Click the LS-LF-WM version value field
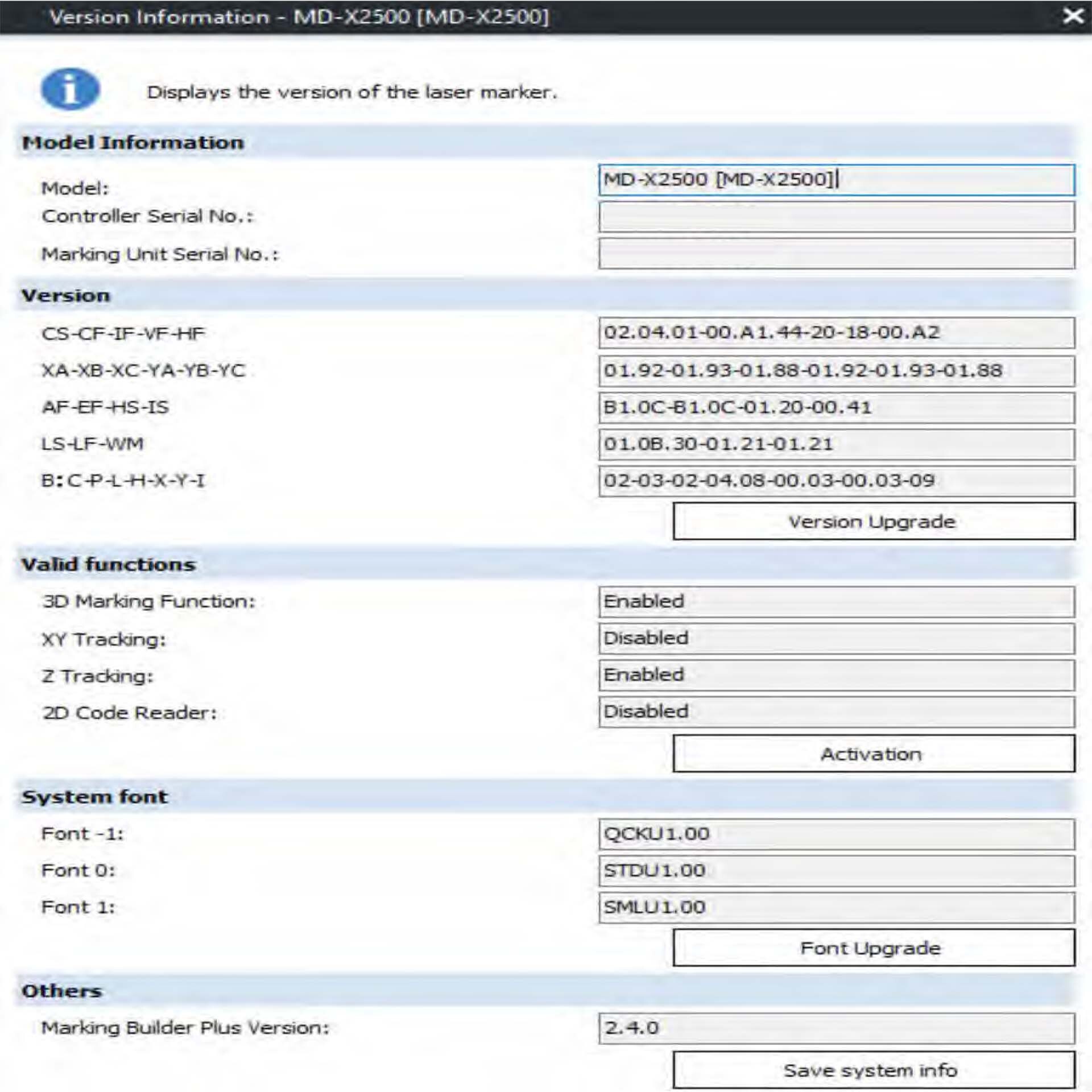Image resolution: width=1092 pixels, height=1092 pixels. [x=837, y=444]
